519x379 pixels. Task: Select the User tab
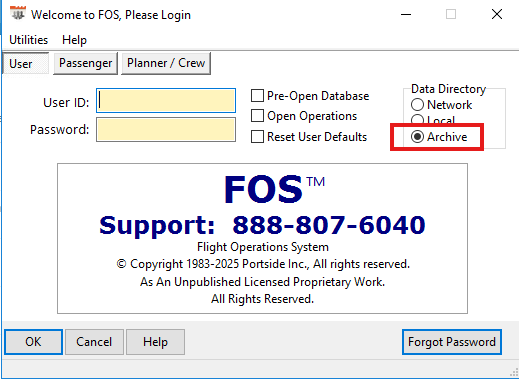pos(26,63)
